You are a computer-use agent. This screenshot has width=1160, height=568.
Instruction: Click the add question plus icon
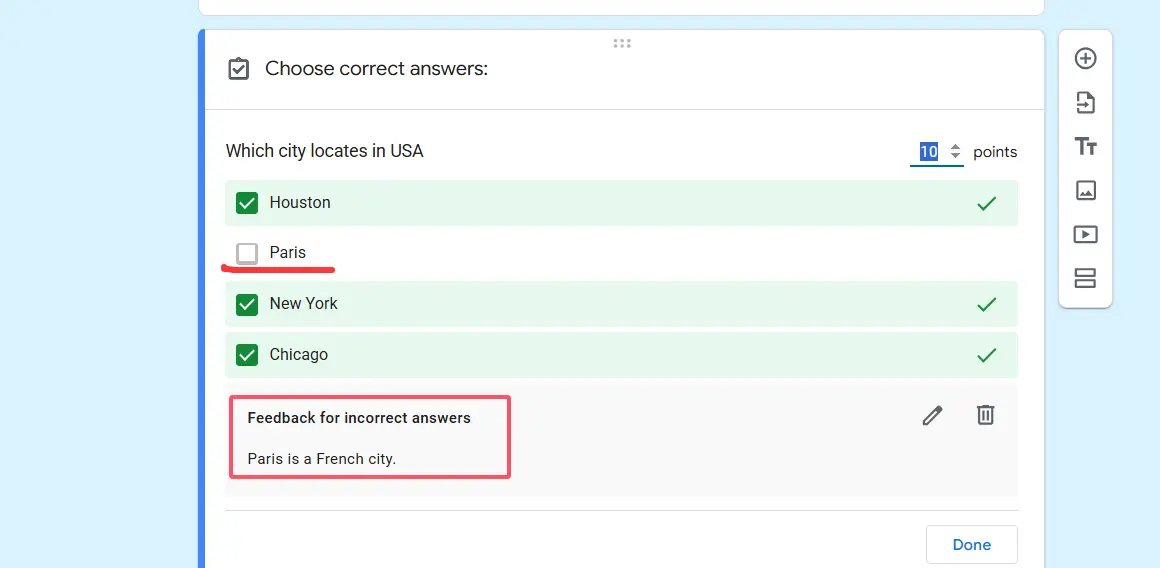(x=1085, y=59)
